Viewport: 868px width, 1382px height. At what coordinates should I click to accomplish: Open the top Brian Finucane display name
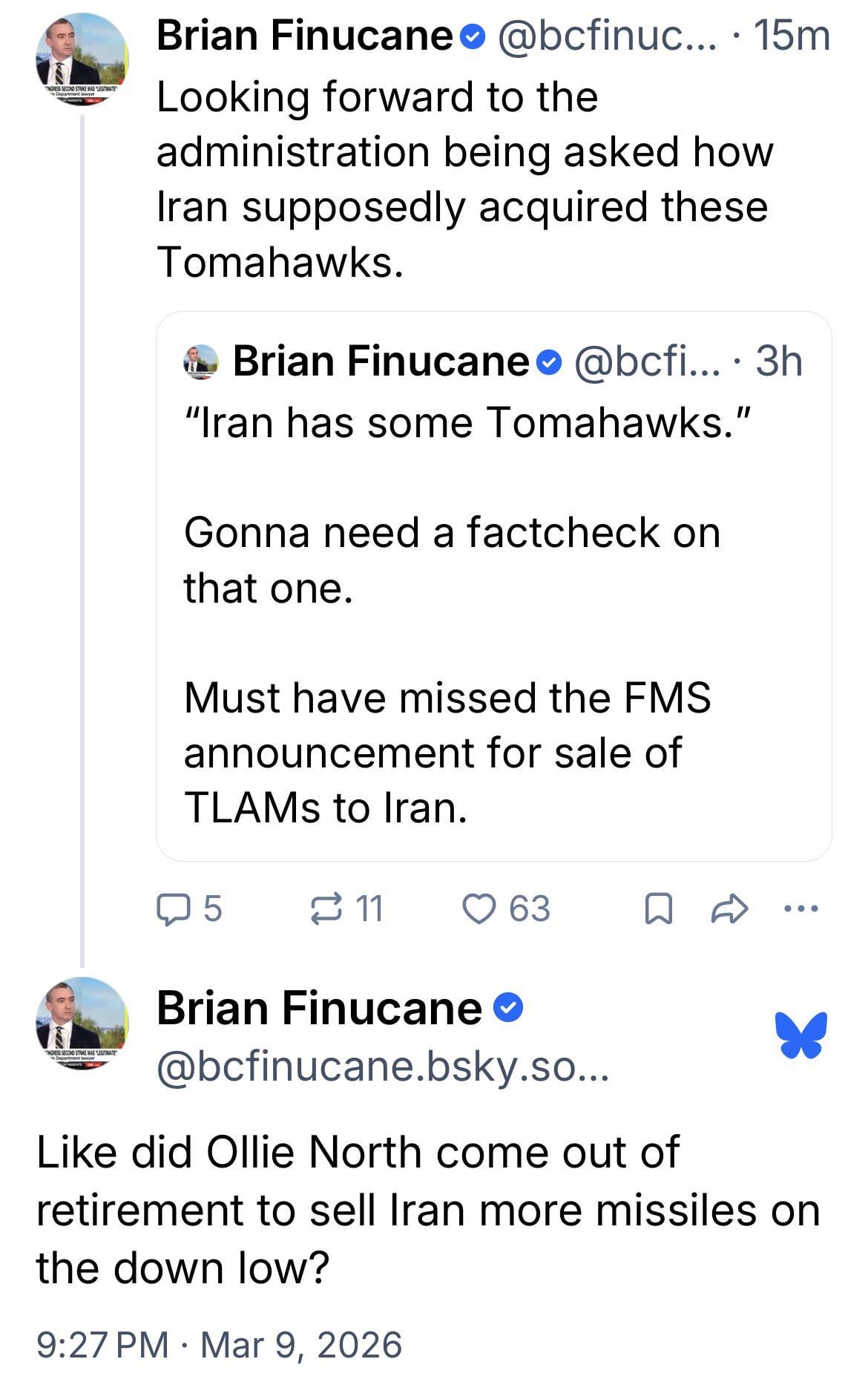(x=304, y=35)
